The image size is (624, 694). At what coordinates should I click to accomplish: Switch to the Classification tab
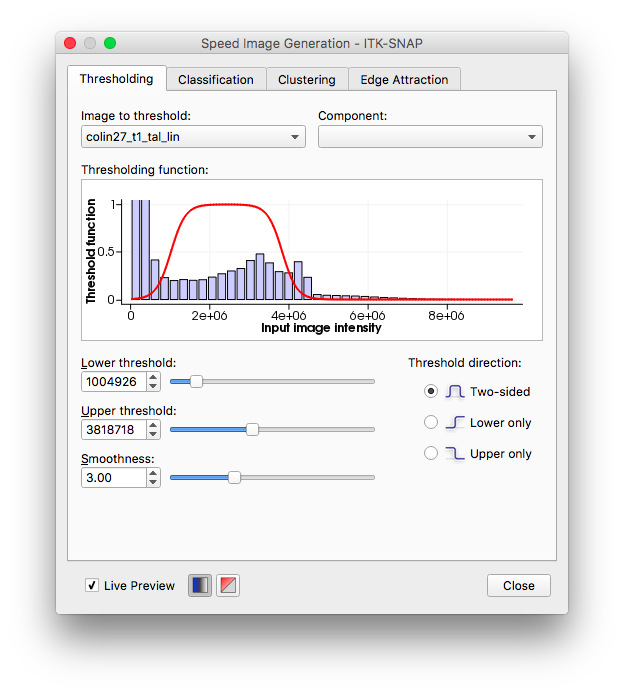[x=216, y=80]
